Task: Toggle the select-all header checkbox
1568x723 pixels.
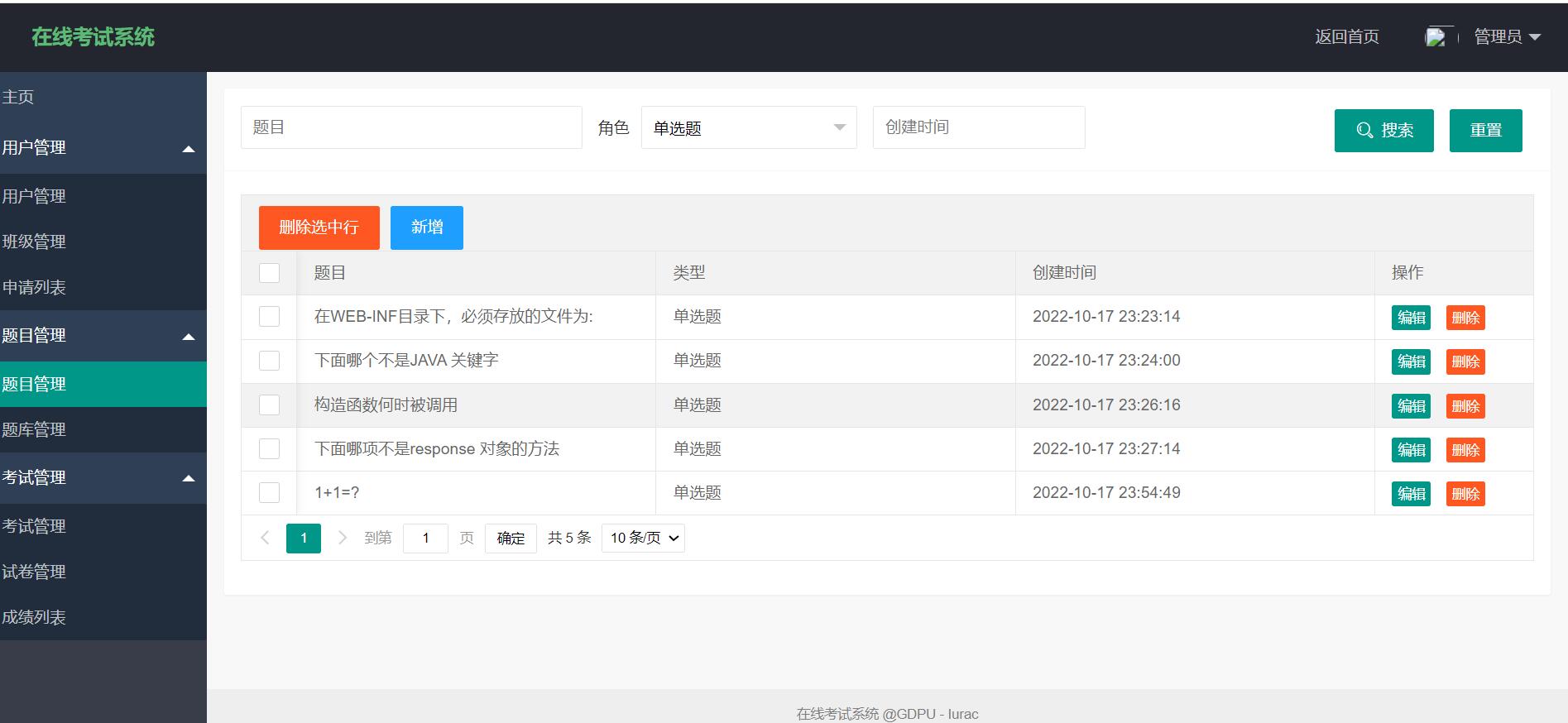Action: (270, 273)
